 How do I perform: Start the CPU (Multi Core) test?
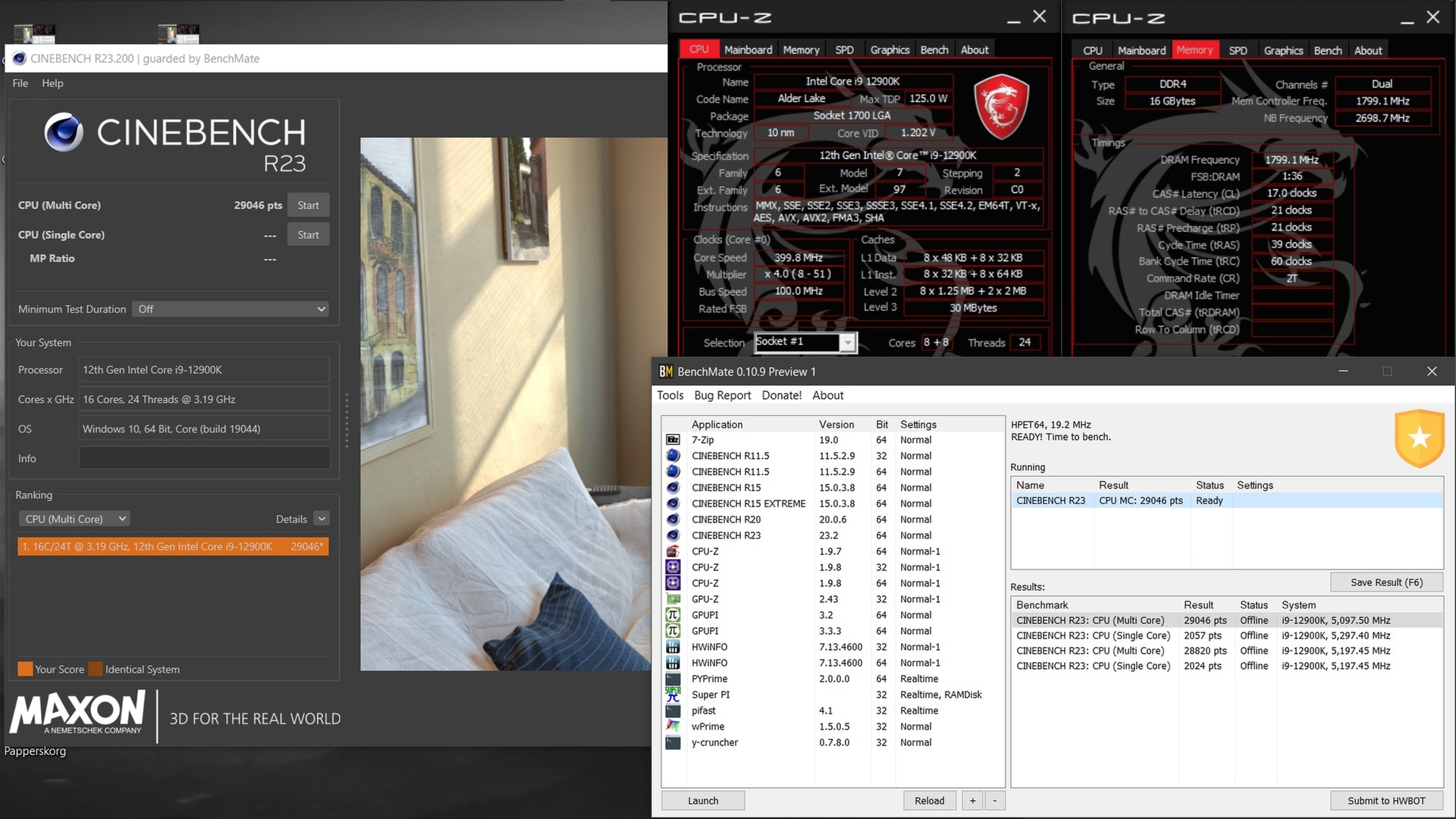pos(308,206)
